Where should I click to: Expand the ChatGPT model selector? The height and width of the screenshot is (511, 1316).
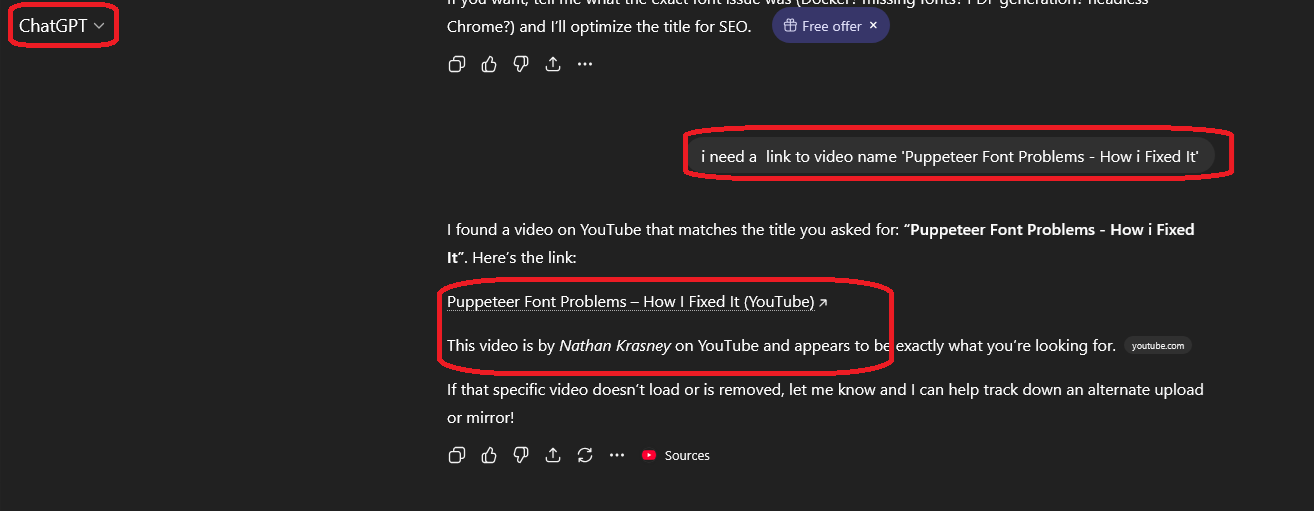pos(62,26)
